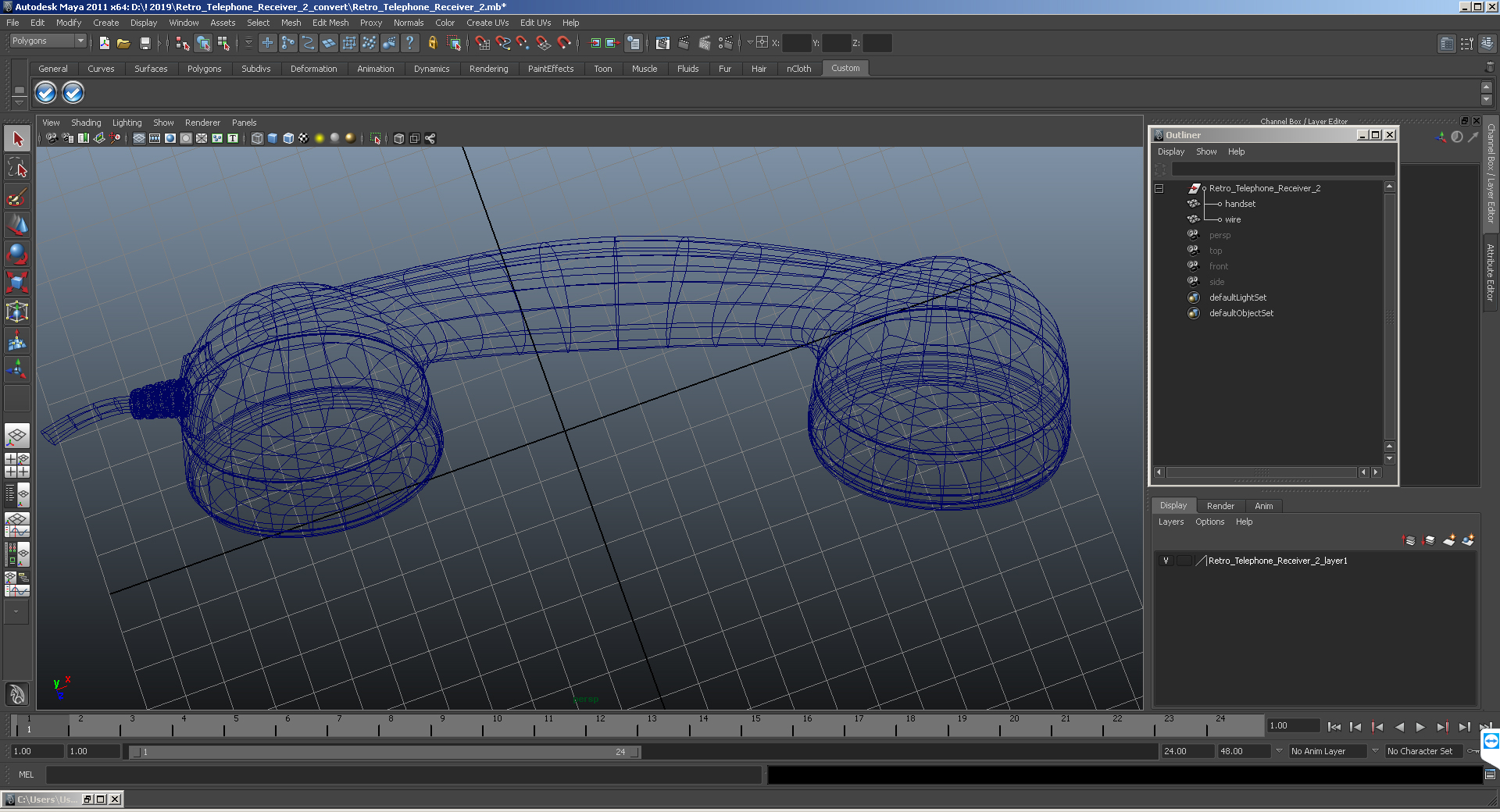Viewport: 1500px width, 812px height.
Task: Select the Soft Modification tool
Action: tap(17, 340)
